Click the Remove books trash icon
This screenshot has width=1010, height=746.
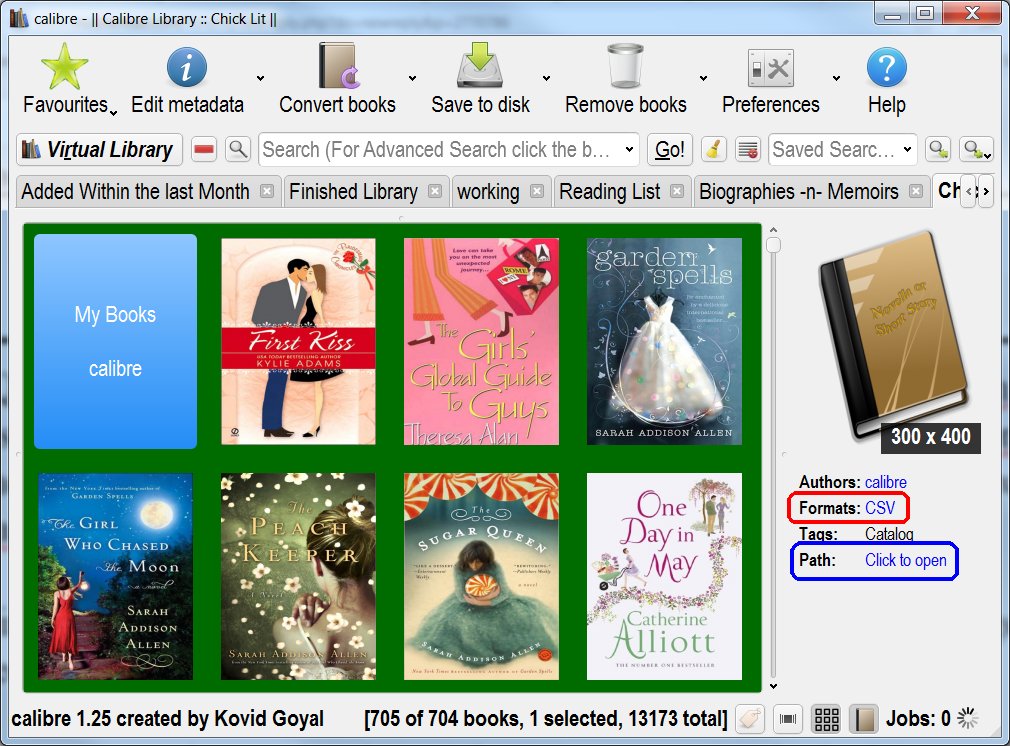coord(625,66)
